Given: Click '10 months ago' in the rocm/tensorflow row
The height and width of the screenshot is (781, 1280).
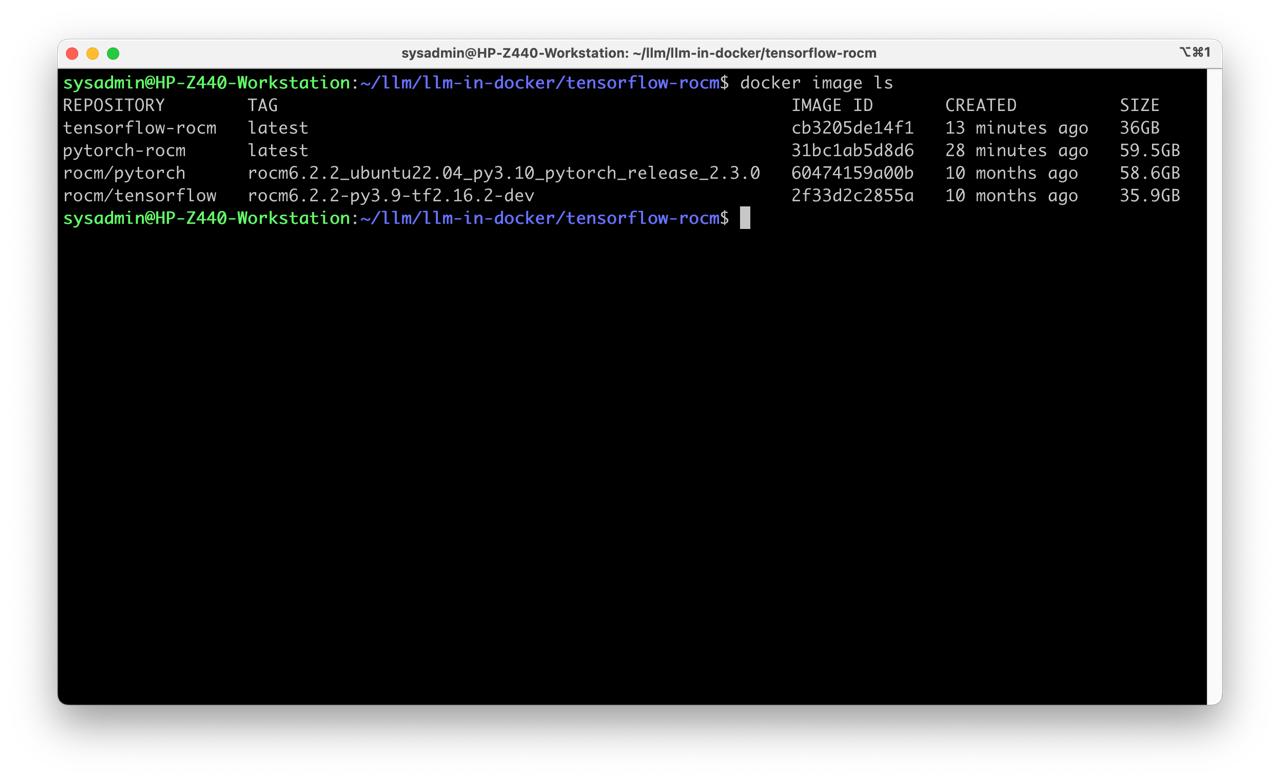Looking at the screenshot, I should click(1012, 195).
